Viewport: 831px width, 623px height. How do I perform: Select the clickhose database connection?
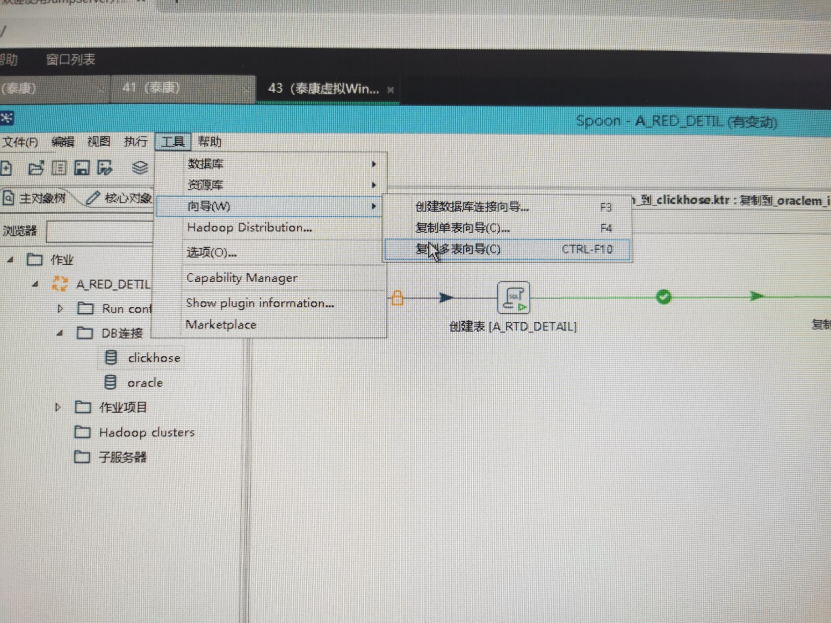[154, 358]
